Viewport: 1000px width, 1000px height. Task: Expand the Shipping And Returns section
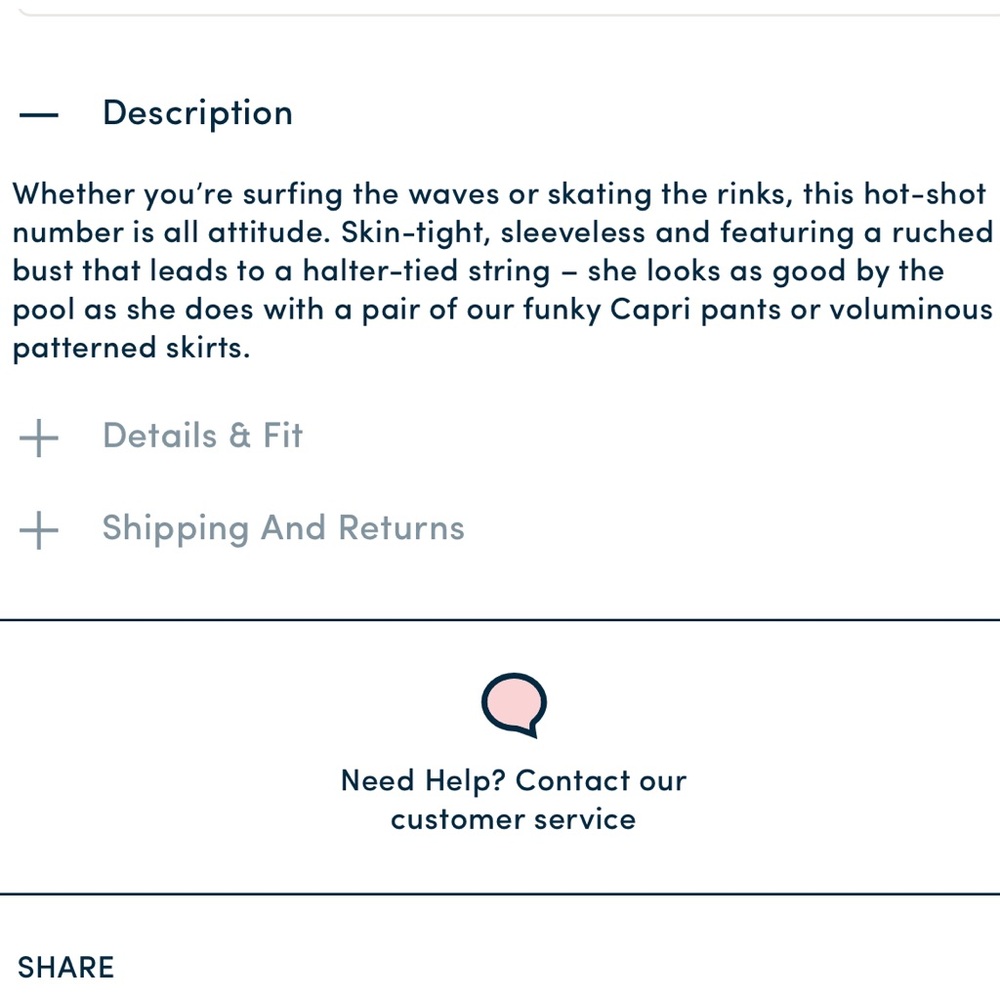(x=284, y=529)
